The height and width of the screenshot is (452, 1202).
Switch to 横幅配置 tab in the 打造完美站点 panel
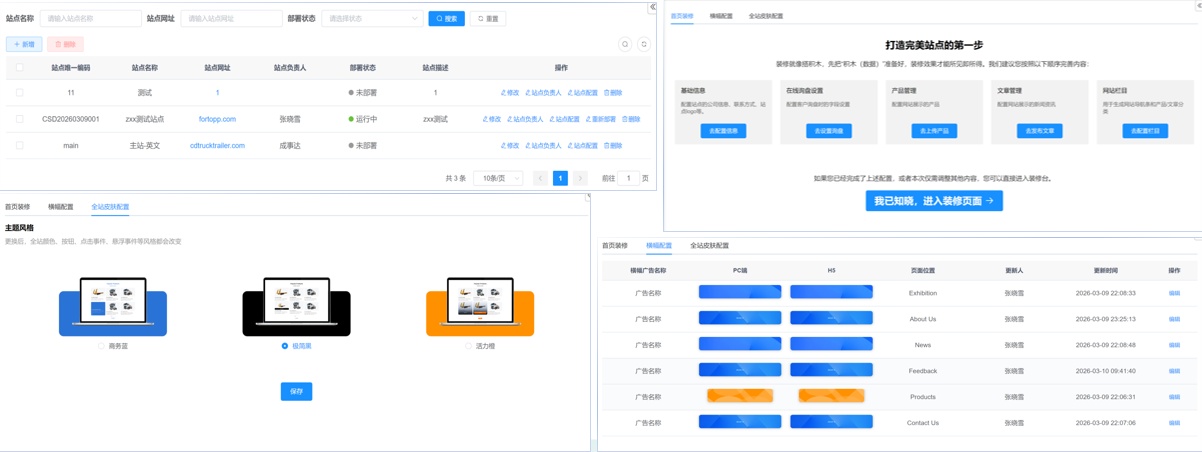(721, 16)
